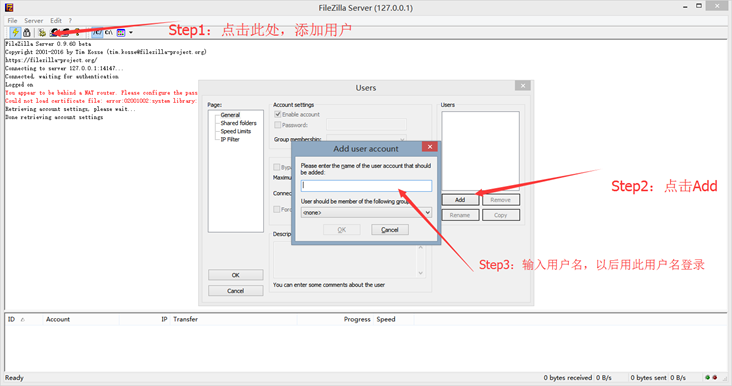
Task: Toggle the lightning bolt server active icon
Action: pos(15,32)
